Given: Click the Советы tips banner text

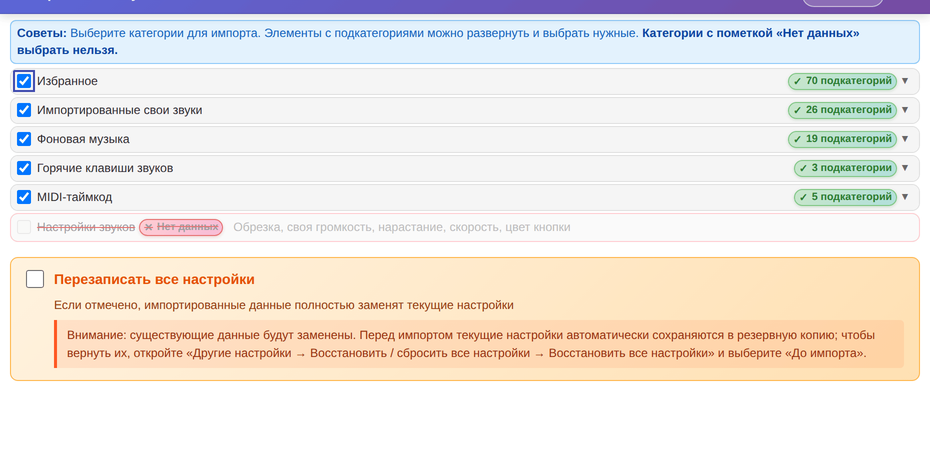Looking at the screenshot, I should [464, 42].
